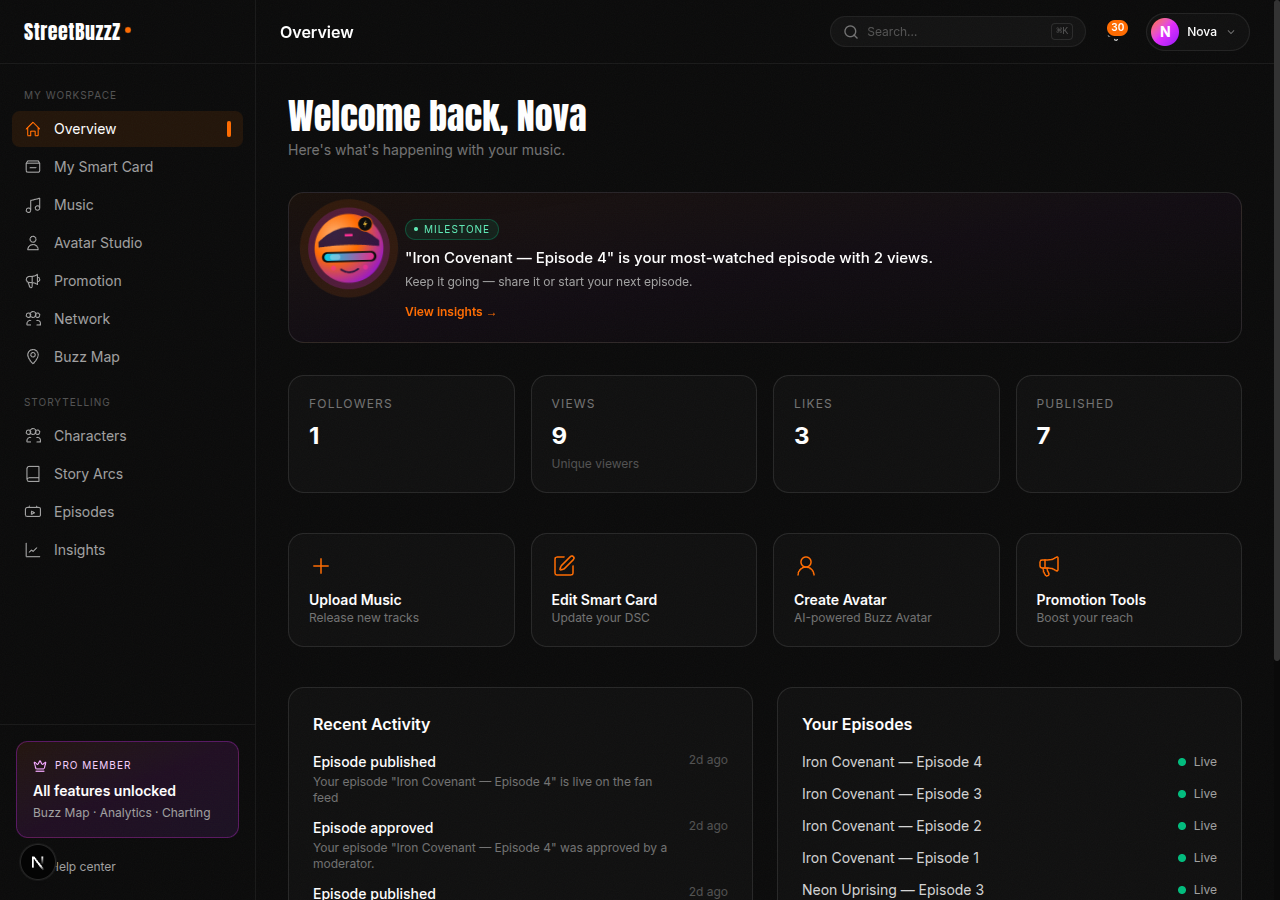Go to Music section
This screenshot has height=900, width=1280.
(x=127, y=205)
